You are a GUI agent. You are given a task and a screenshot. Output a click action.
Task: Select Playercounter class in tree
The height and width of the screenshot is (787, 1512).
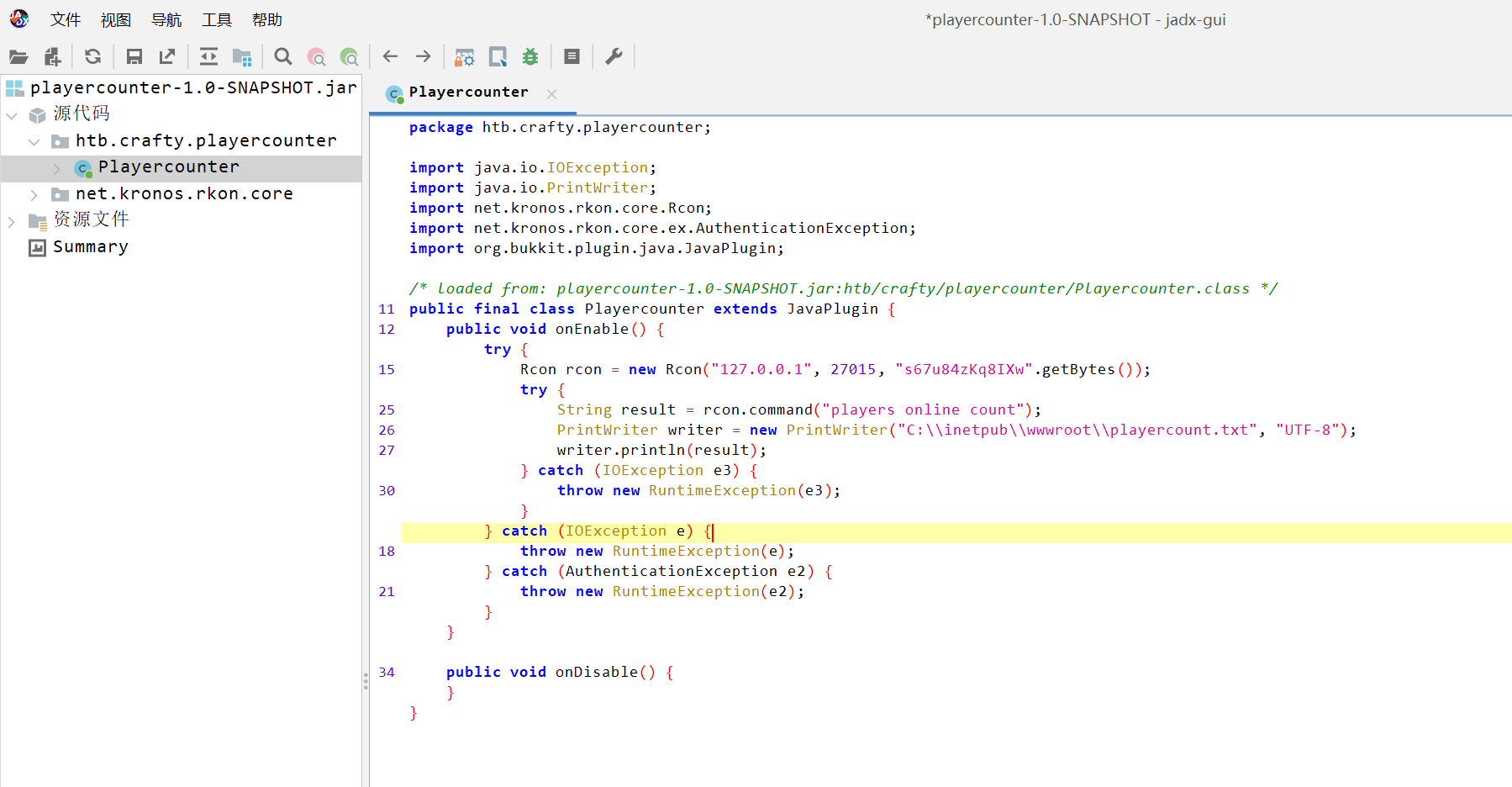tap(169, 166)
